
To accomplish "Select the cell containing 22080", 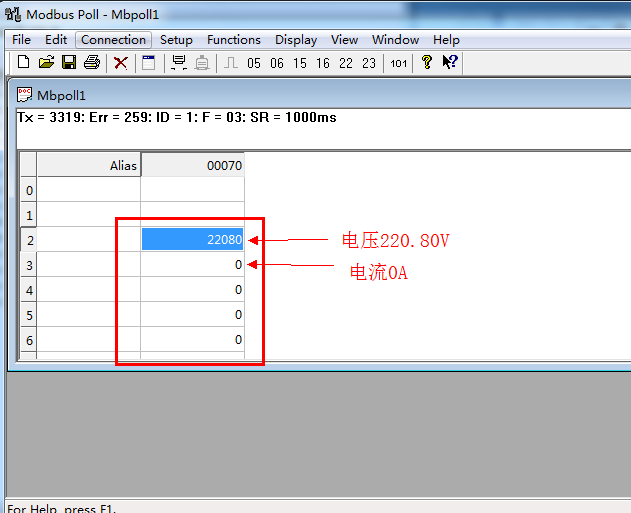I will (x=192, y=240).
